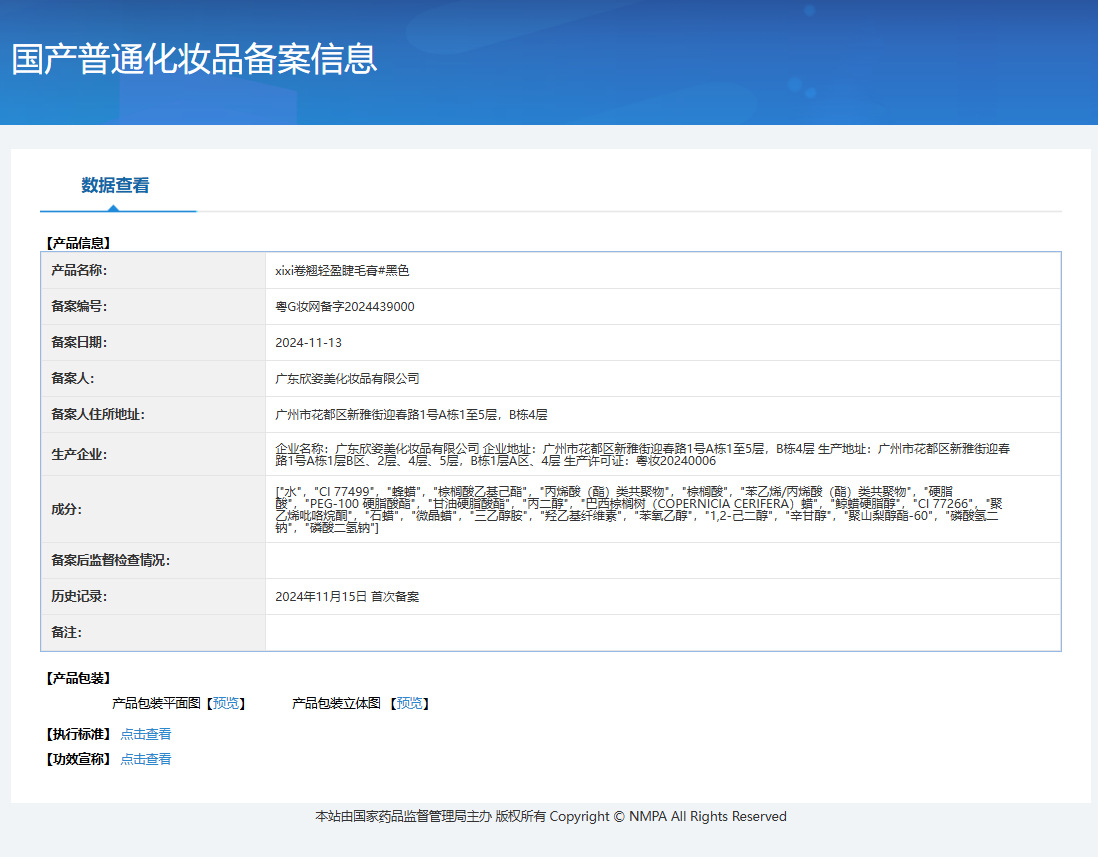Click the 【产品信息】 section heading
1098x857 pixels.
(x=78, y=243)
